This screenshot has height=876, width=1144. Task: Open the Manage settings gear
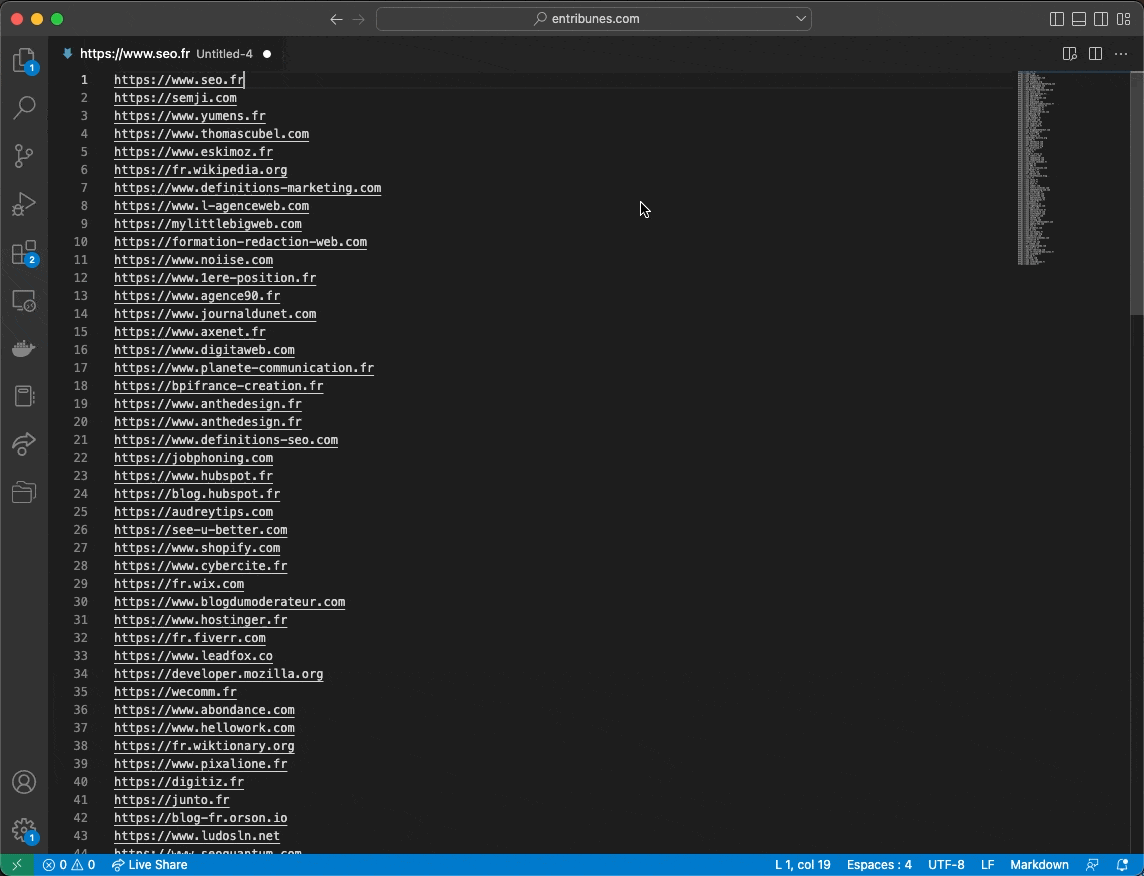point(24,829)
